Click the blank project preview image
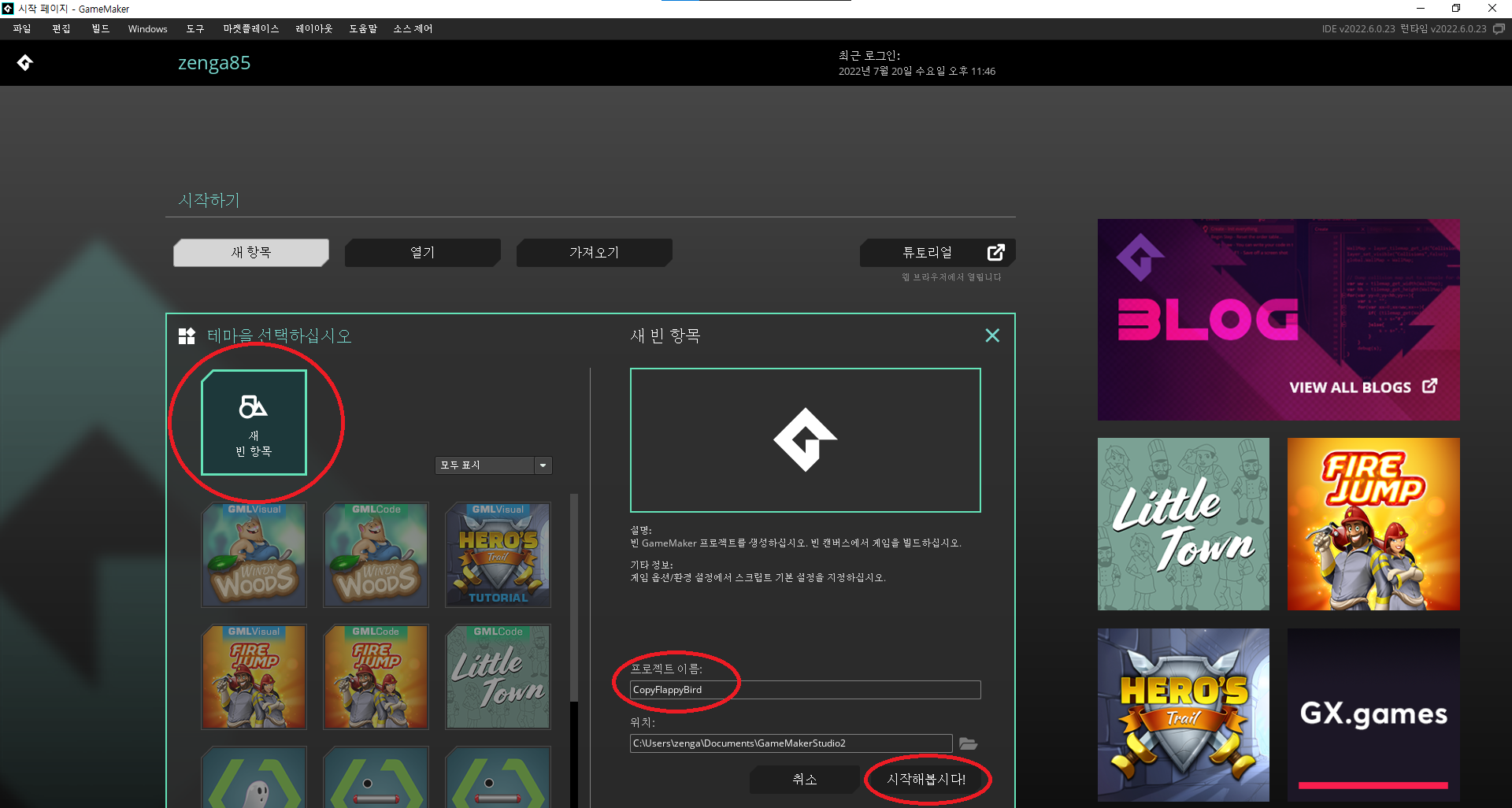This screenshot has width=1512, height=808. pyautogui.click(x=805, y=440)
